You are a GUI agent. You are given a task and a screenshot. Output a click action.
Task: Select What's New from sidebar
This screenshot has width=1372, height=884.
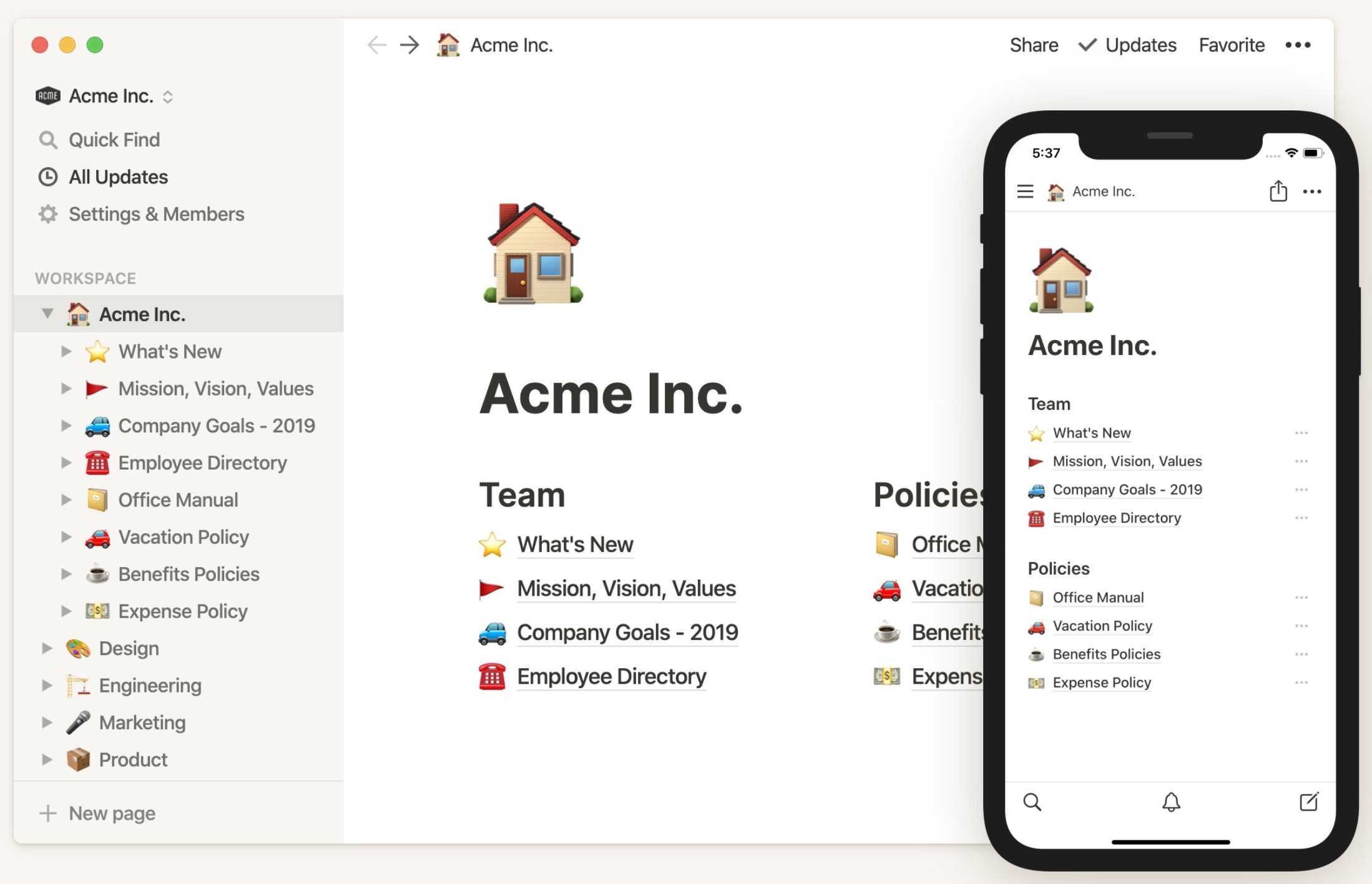171,351
